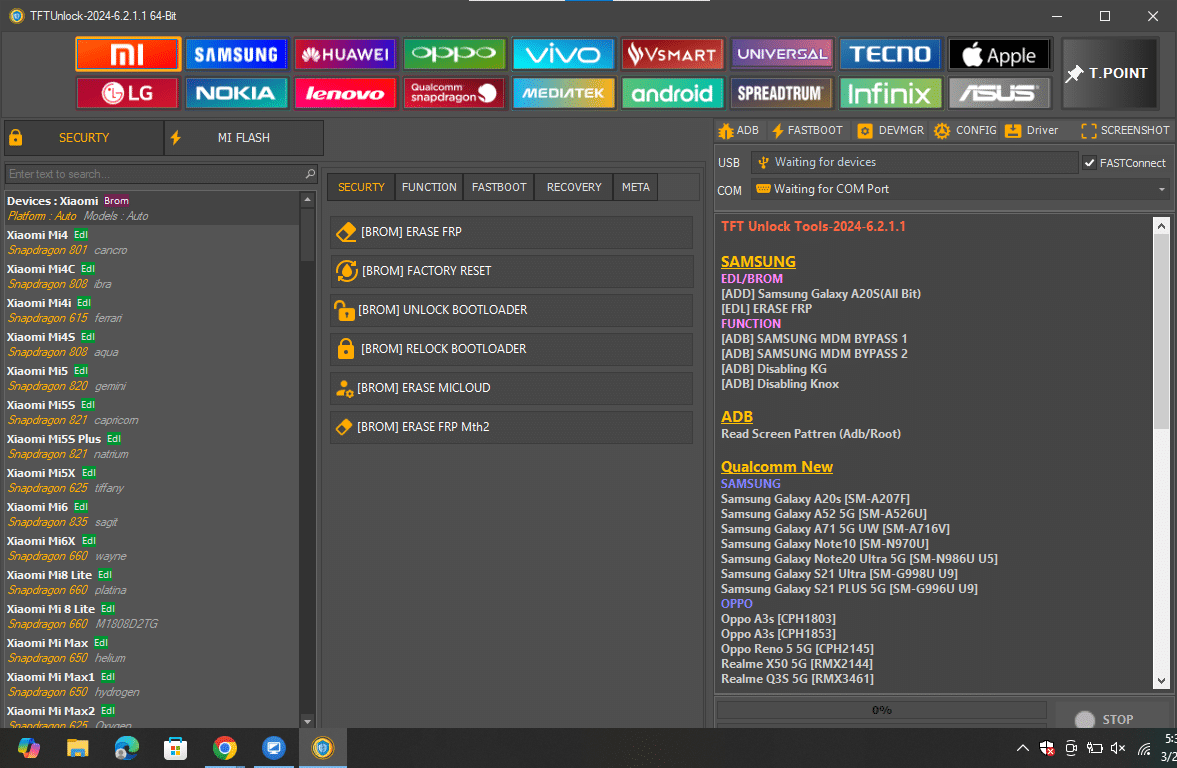
Task: Choose the MEDIATEK brand icon
Action: 563,92
